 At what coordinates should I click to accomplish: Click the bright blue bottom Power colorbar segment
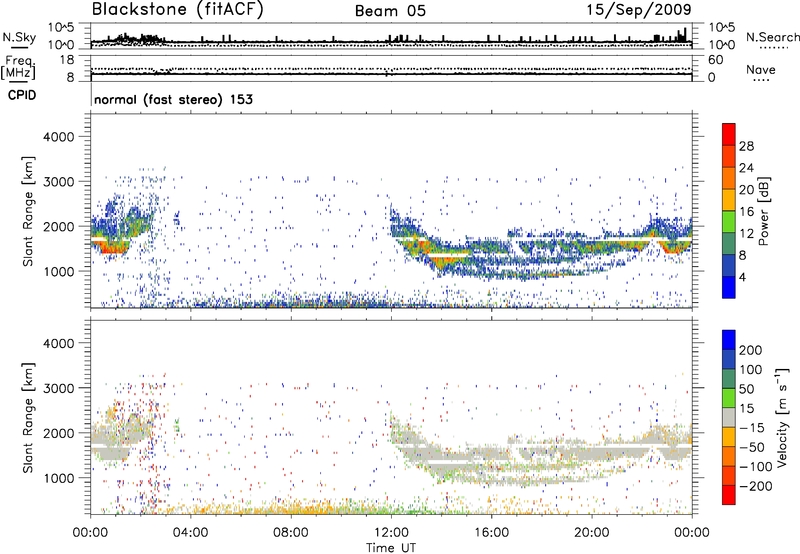(729, 287)
